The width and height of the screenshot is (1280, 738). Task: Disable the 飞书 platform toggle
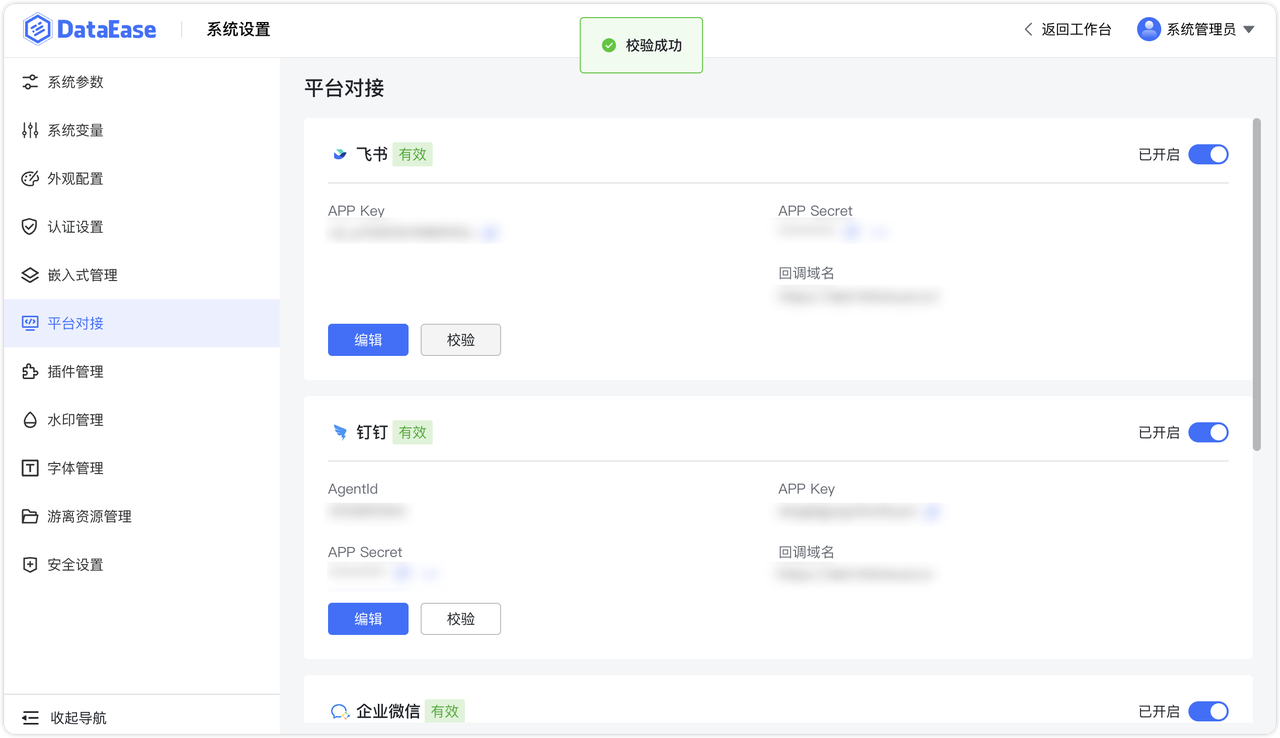coord(1208,154)
